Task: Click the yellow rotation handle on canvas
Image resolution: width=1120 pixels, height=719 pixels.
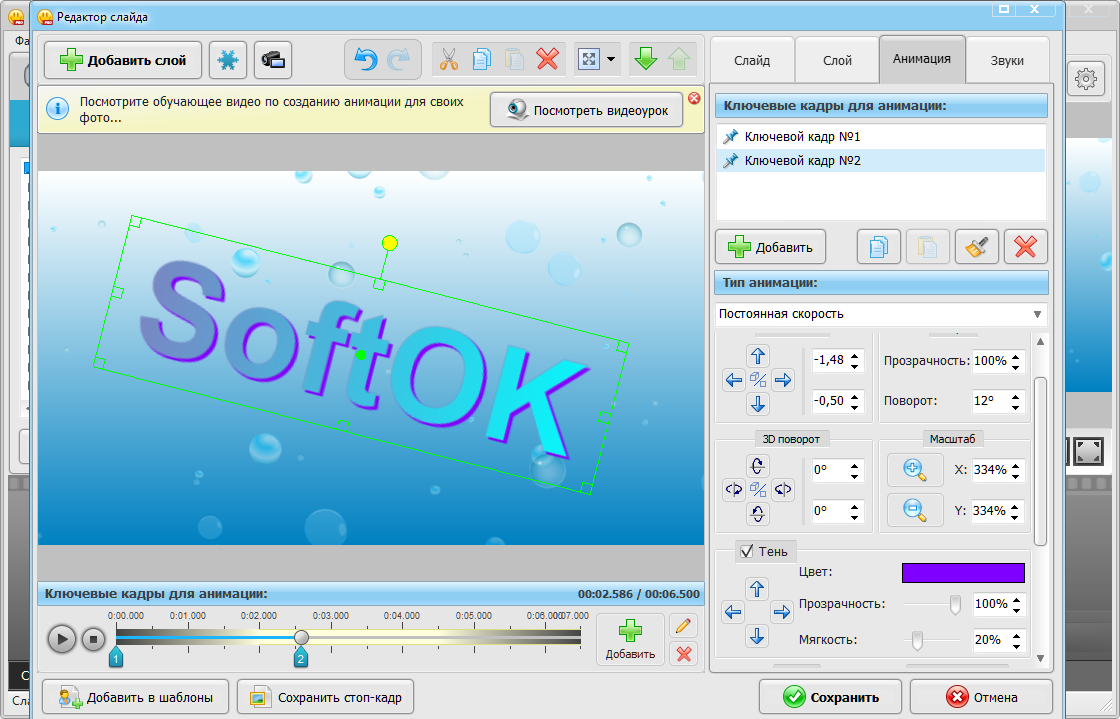Action: coord(389,243)
